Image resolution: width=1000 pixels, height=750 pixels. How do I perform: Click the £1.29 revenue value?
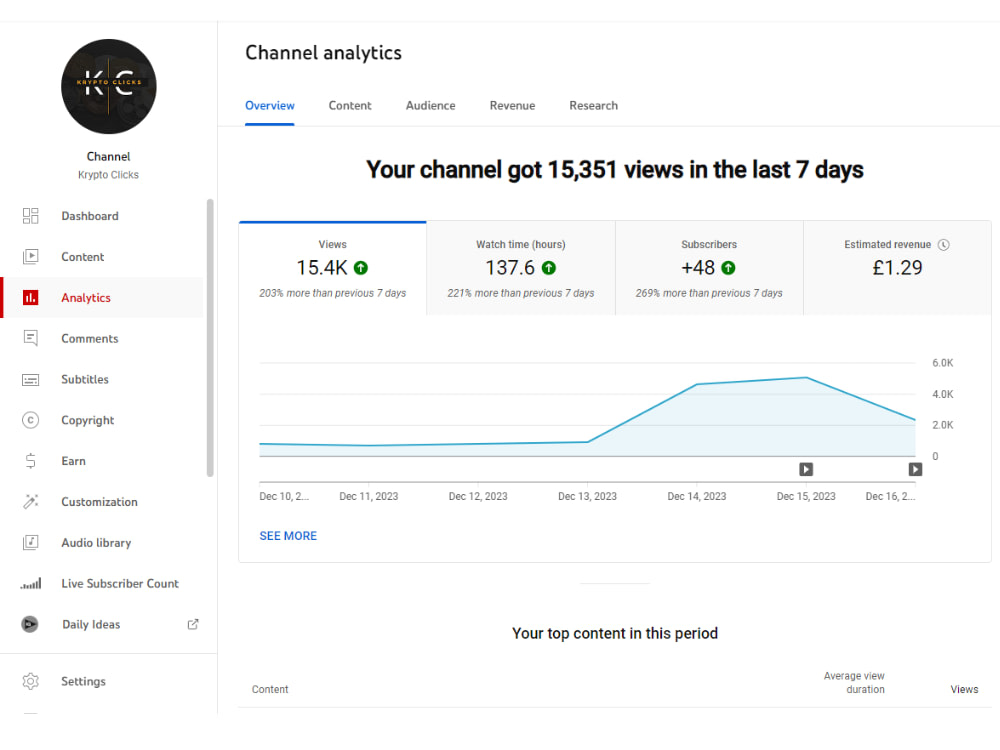pyautogui.click(x=897, y=268)
